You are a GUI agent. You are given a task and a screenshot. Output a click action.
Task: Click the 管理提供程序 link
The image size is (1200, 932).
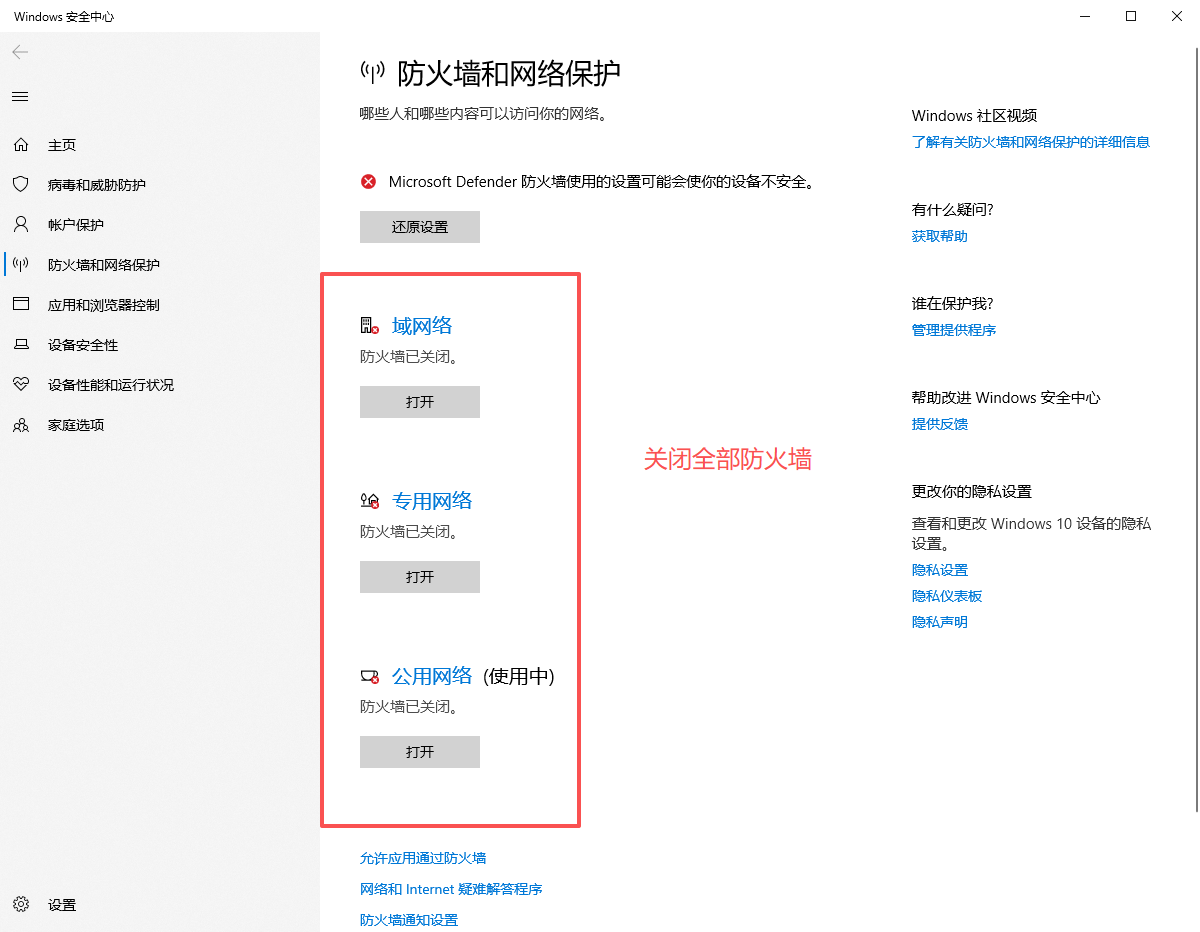954,330
